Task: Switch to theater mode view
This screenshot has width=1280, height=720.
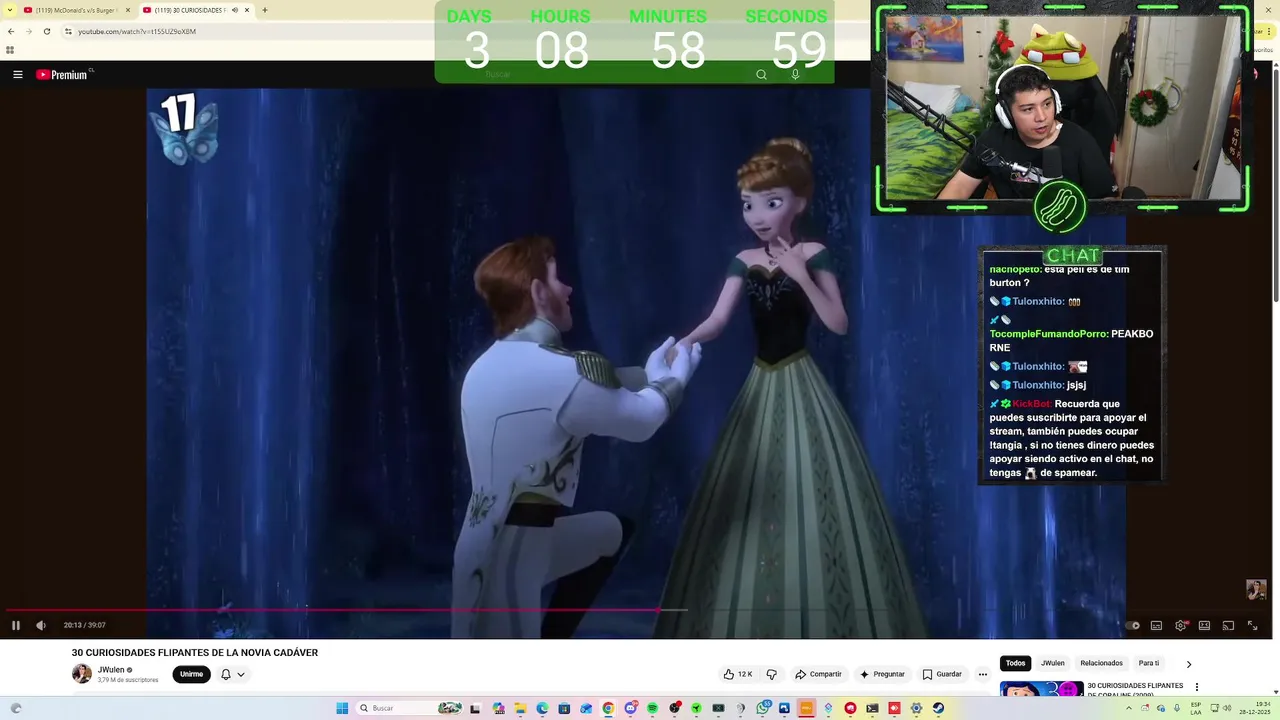Action: click(1204, 626)
